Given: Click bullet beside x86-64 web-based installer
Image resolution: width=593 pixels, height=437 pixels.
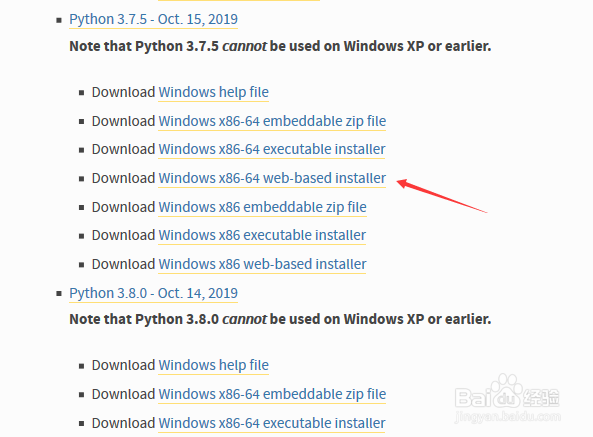Looking at the screenshot, I should 81,178.
